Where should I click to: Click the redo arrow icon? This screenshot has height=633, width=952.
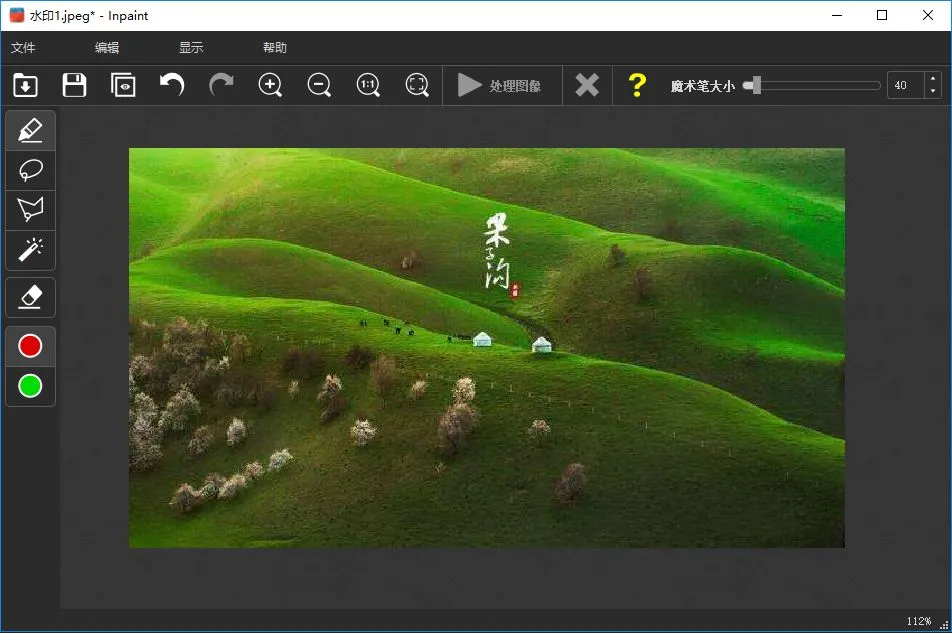(x=221, y=85)
